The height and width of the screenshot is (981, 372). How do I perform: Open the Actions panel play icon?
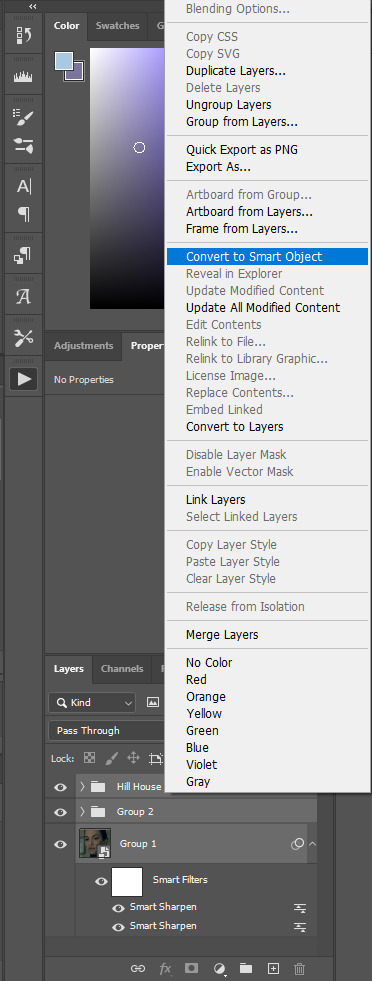(23, 379)
